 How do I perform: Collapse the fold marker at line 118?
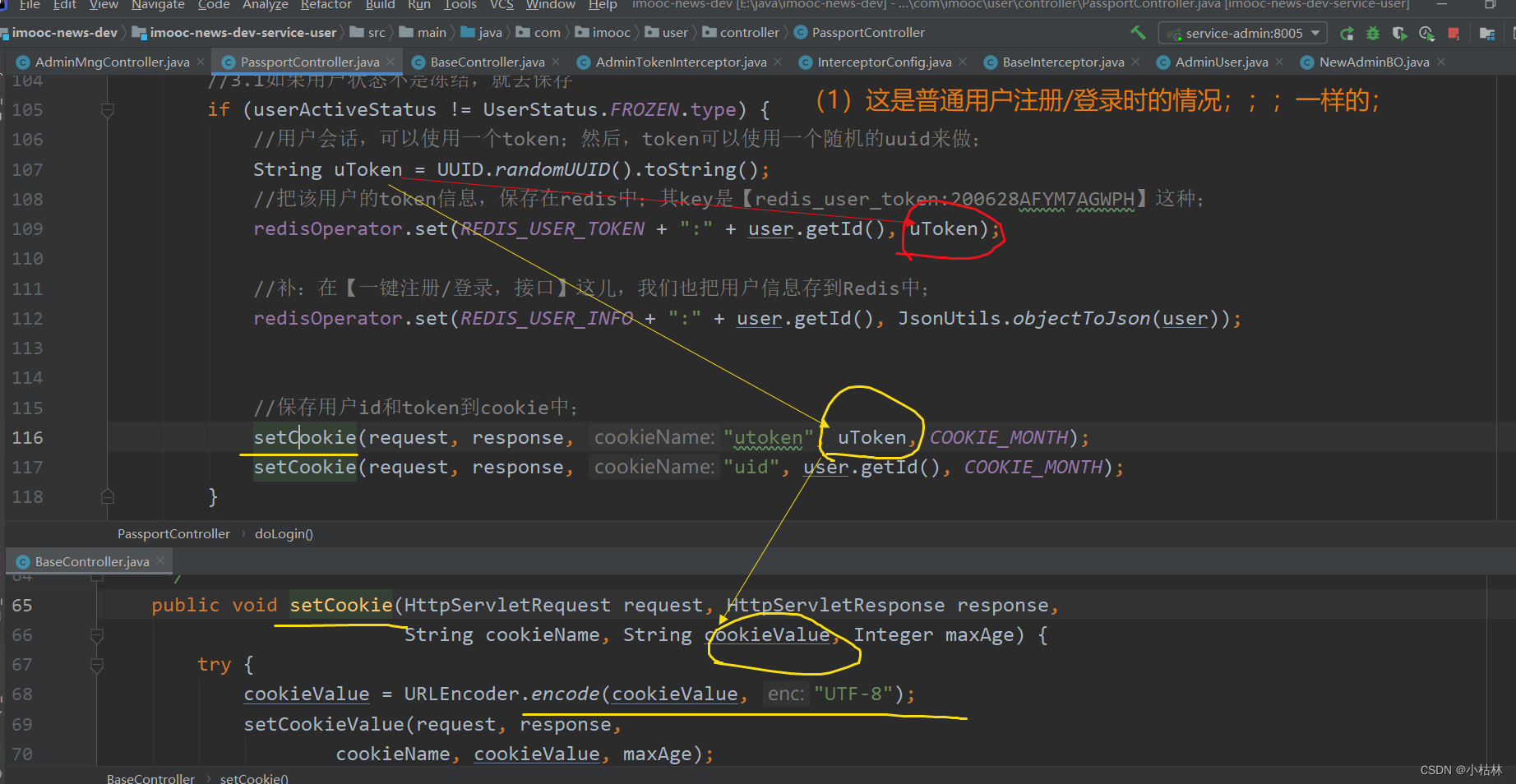[x=107, y=496]
